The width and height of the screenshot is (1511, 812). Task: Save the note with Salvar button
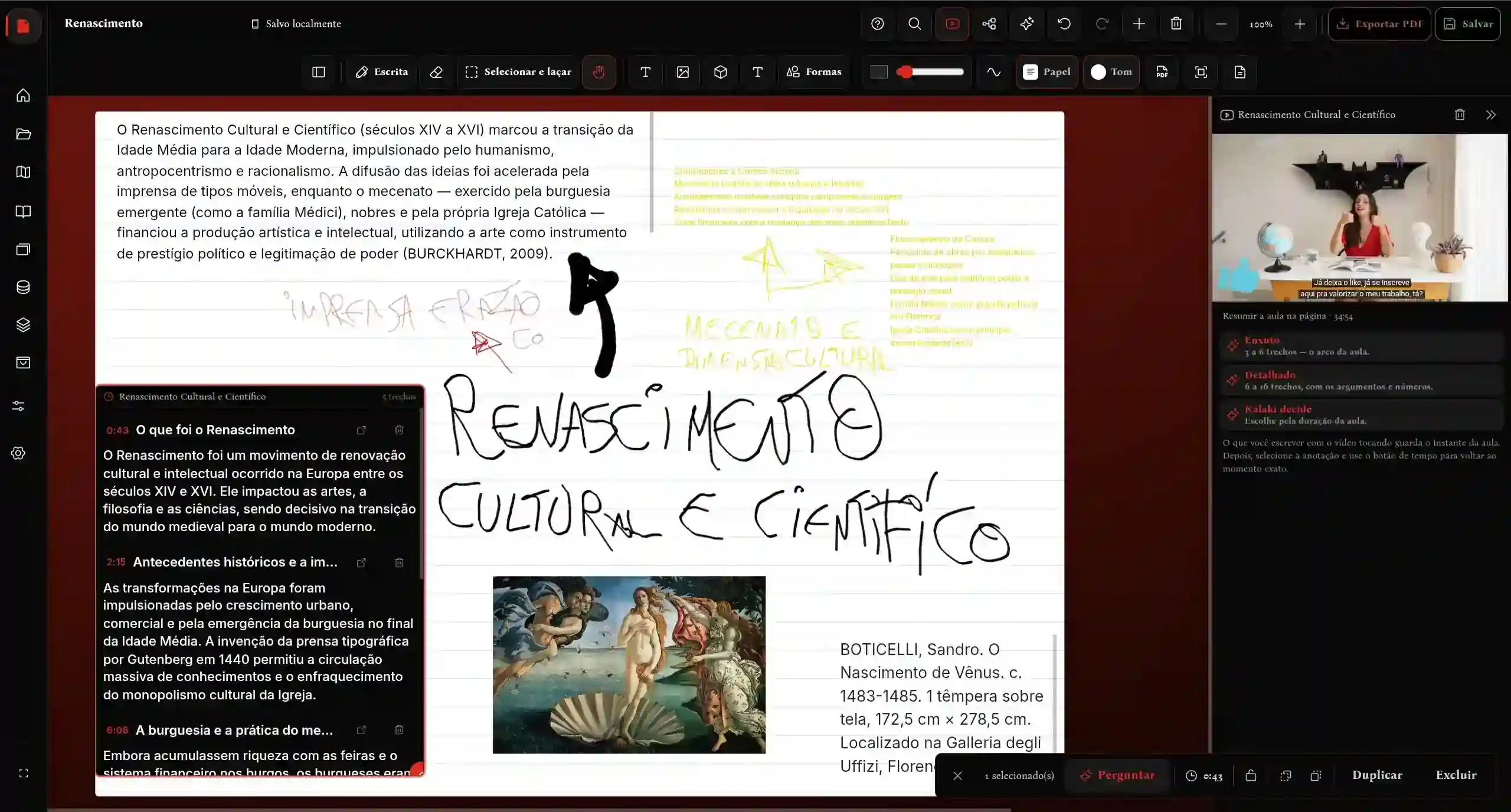point(1468,24)
